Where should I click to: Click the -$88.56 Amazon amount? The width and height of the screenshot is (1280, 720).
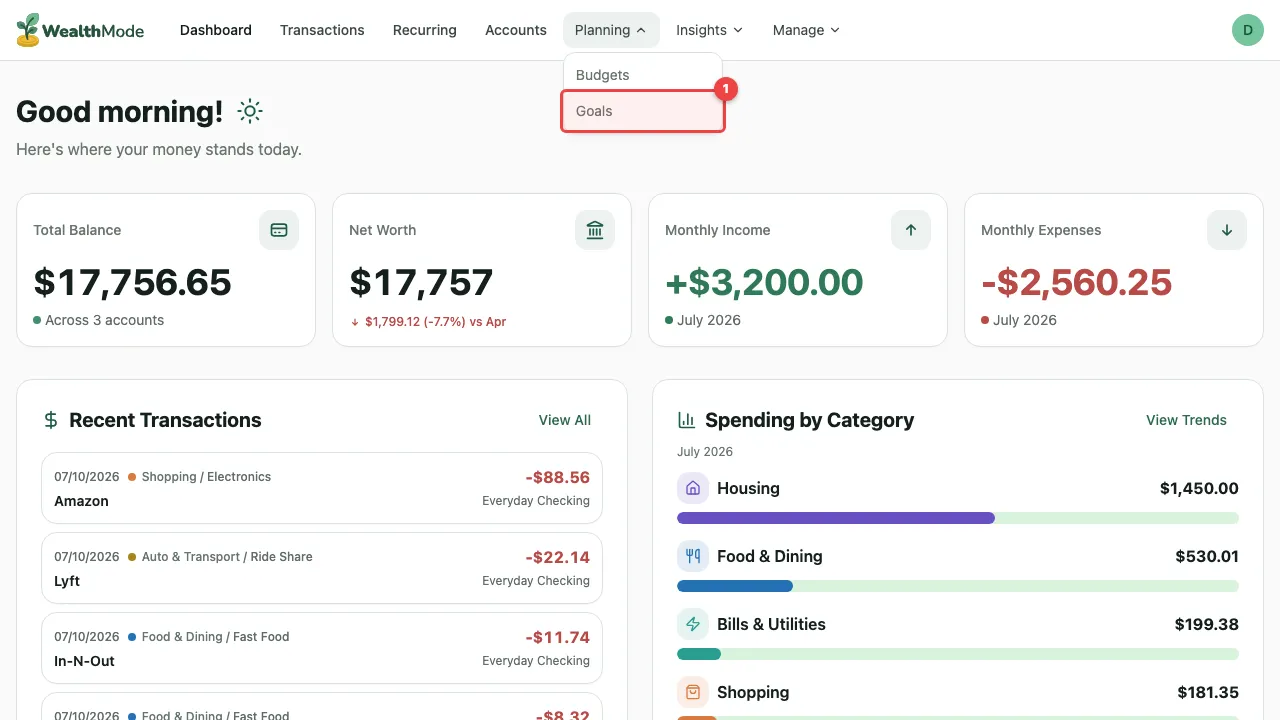[557, 477]
